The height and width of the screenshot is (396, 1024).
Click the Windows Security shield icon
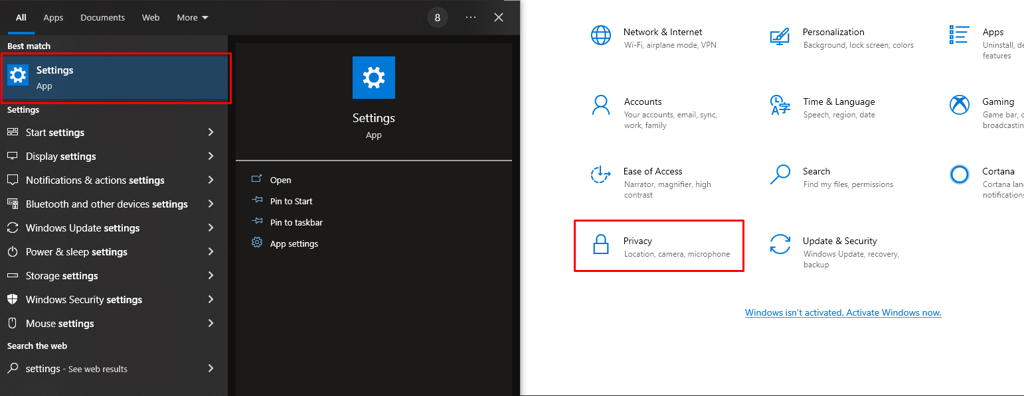click(12, 299)
